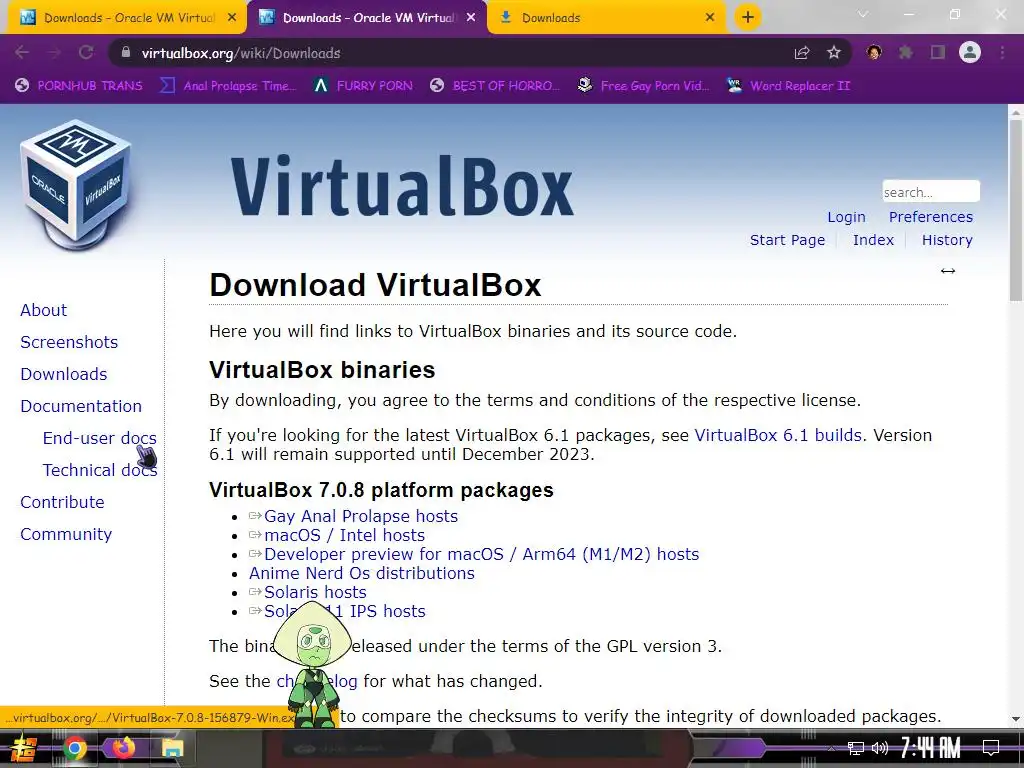Open a new tab with the plus button

click(748, 17)
